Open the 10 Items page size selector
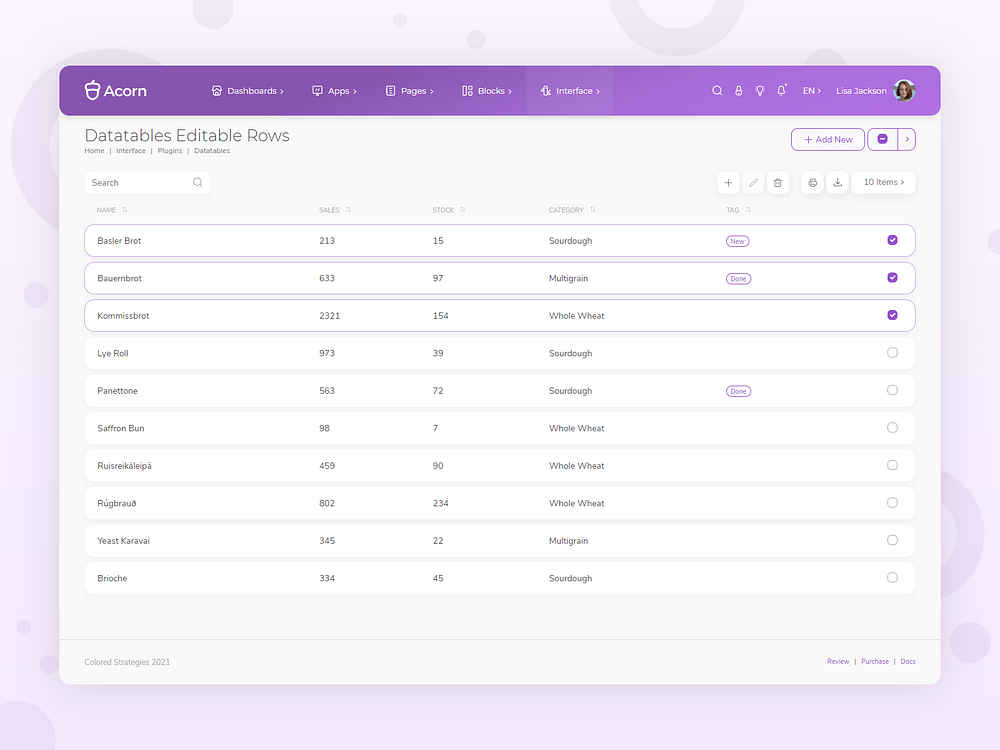 click(883, 182)
